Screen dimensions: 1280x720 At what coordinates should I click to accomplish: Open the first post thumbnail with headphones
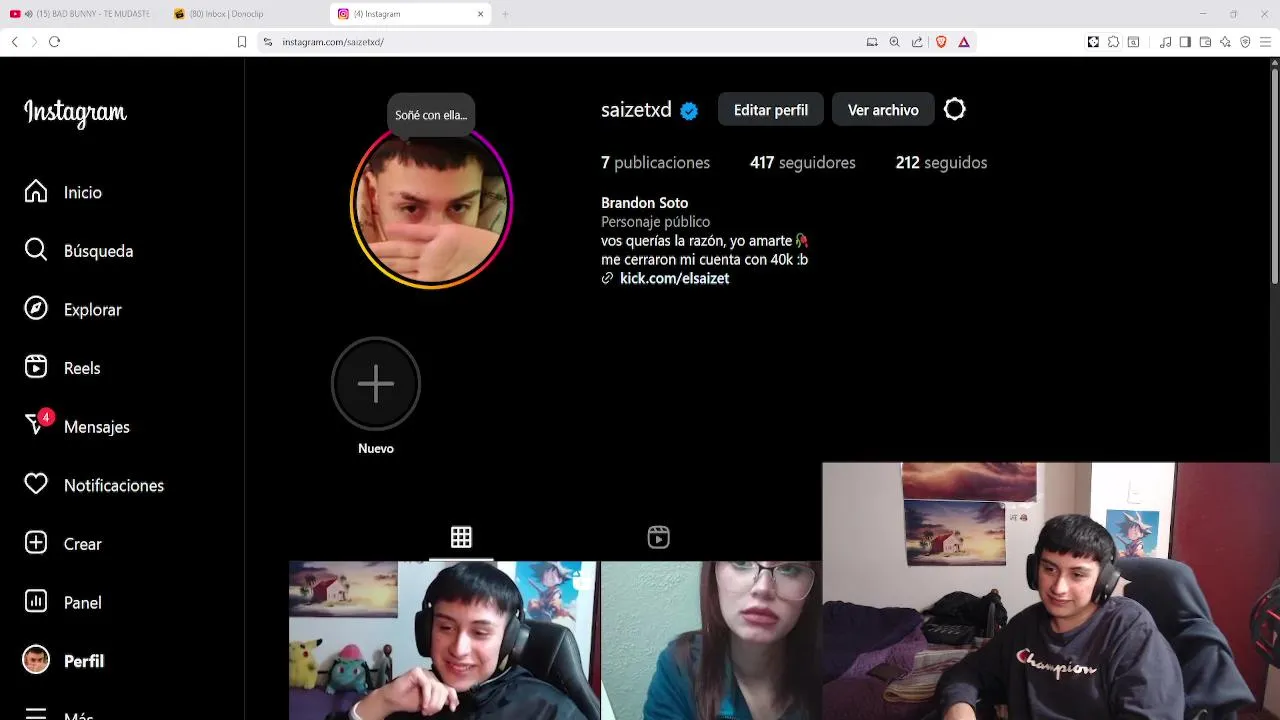pos(444,640)
